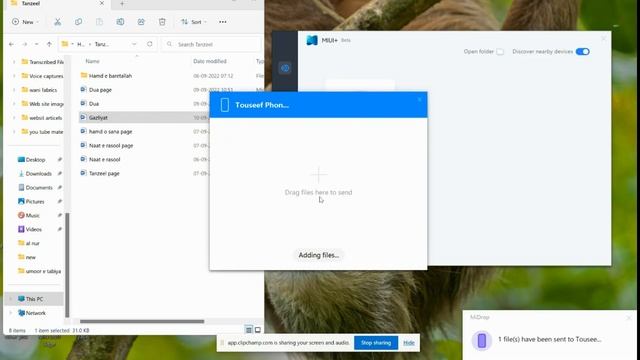Go up one folder level in Explorer

point(49,44)
